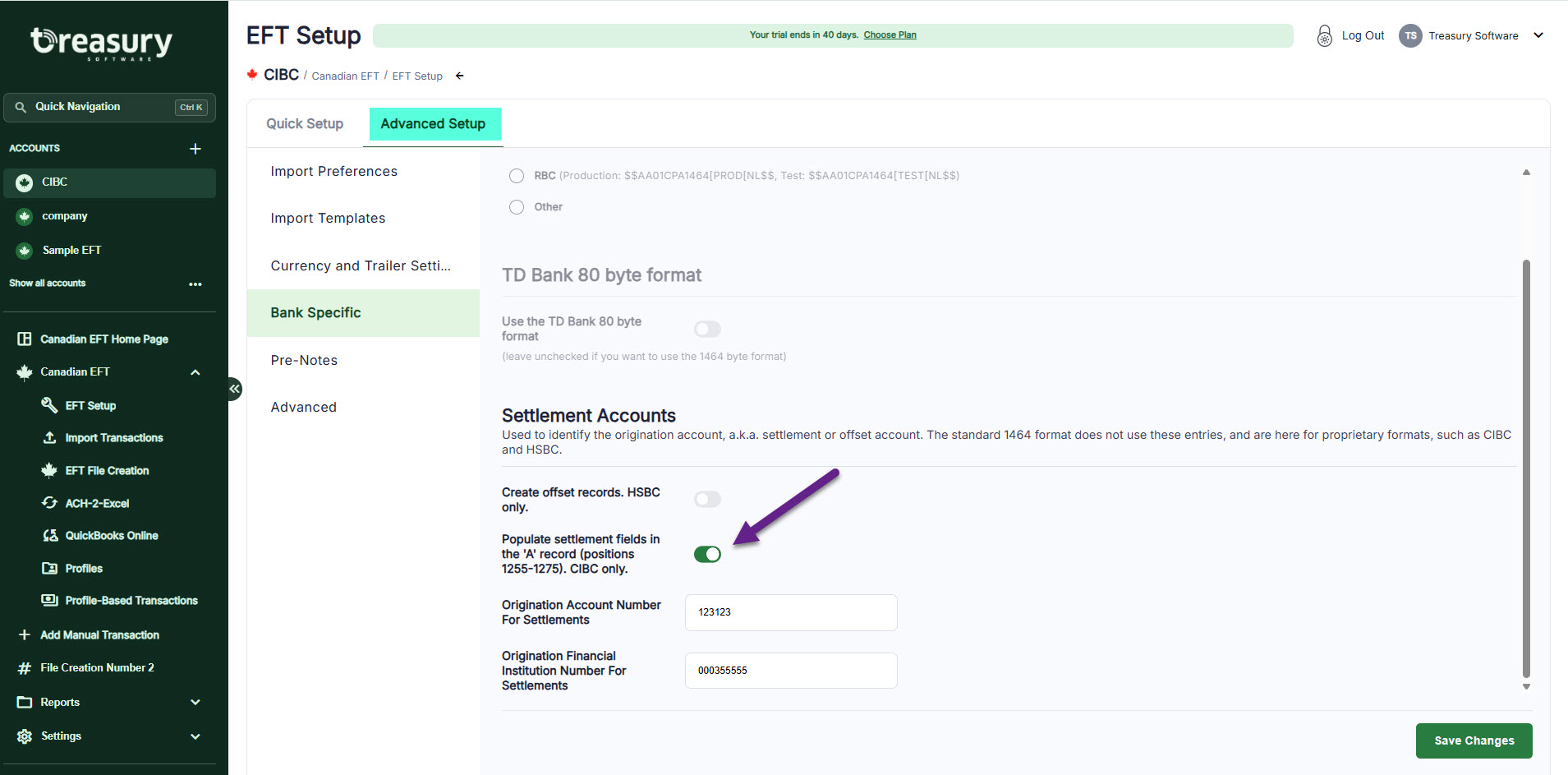Image resolution: width=1568 pixels, height=775 pixels.
Task: Open the Pre-Notes section
Action: [363, 360]
